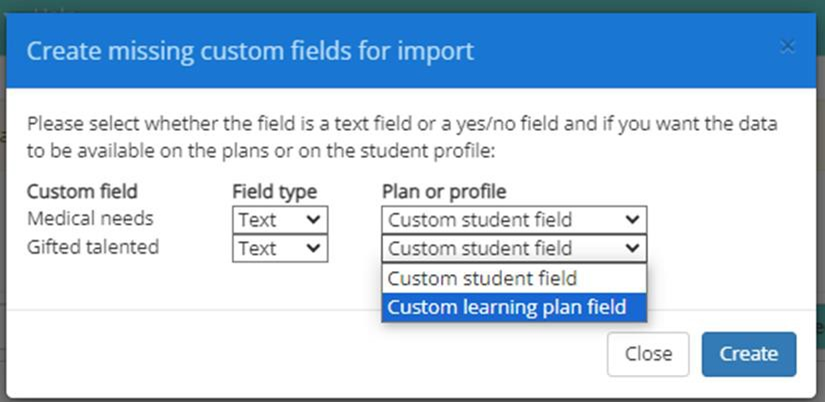Click the chevron arrow on Gifted talented Text dropdown

pos(314,247)
